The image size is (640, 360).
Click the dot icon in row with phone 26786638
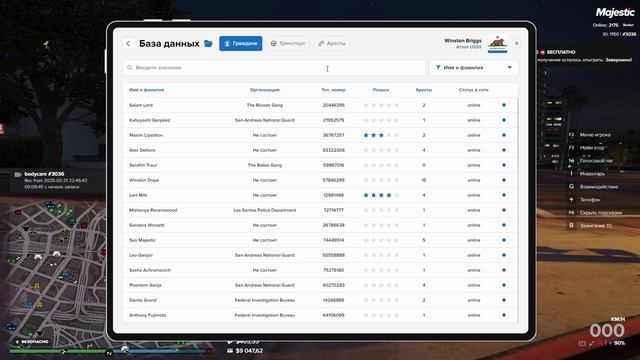point(504,225)
